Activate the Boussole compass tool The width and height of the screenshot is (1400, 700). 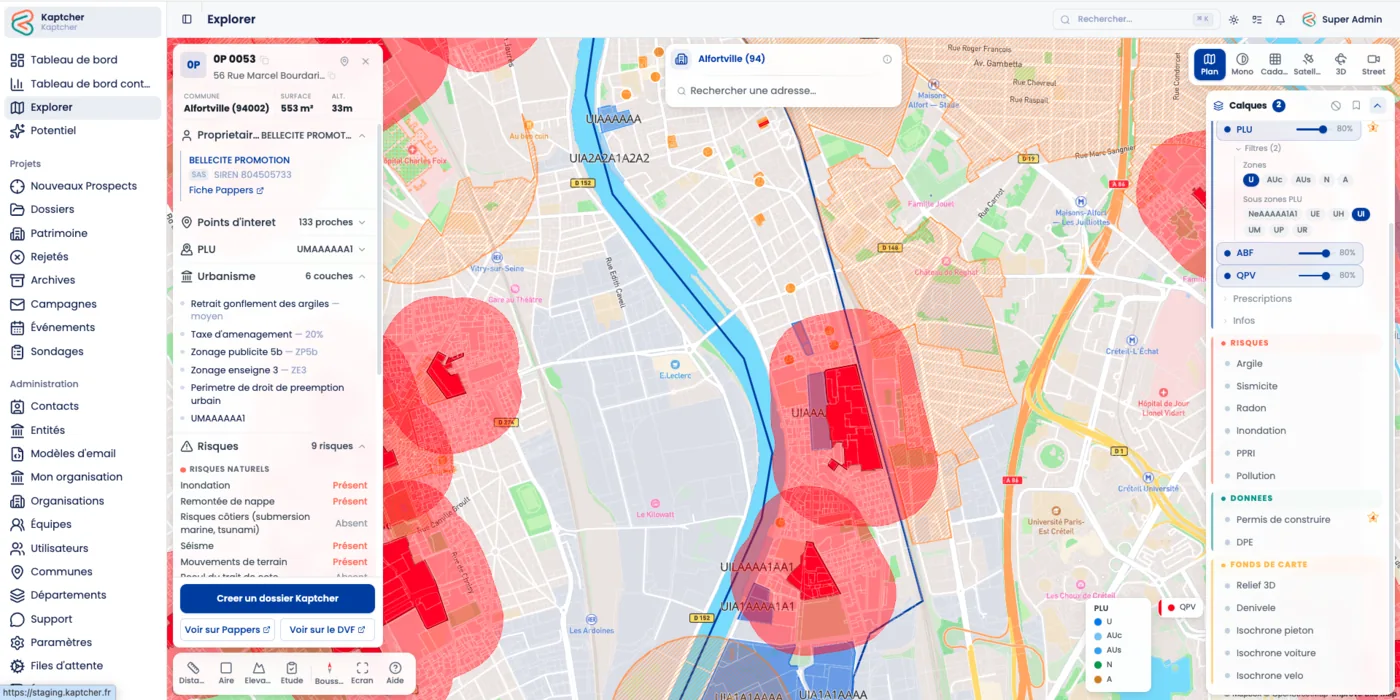tap(329, 673)
